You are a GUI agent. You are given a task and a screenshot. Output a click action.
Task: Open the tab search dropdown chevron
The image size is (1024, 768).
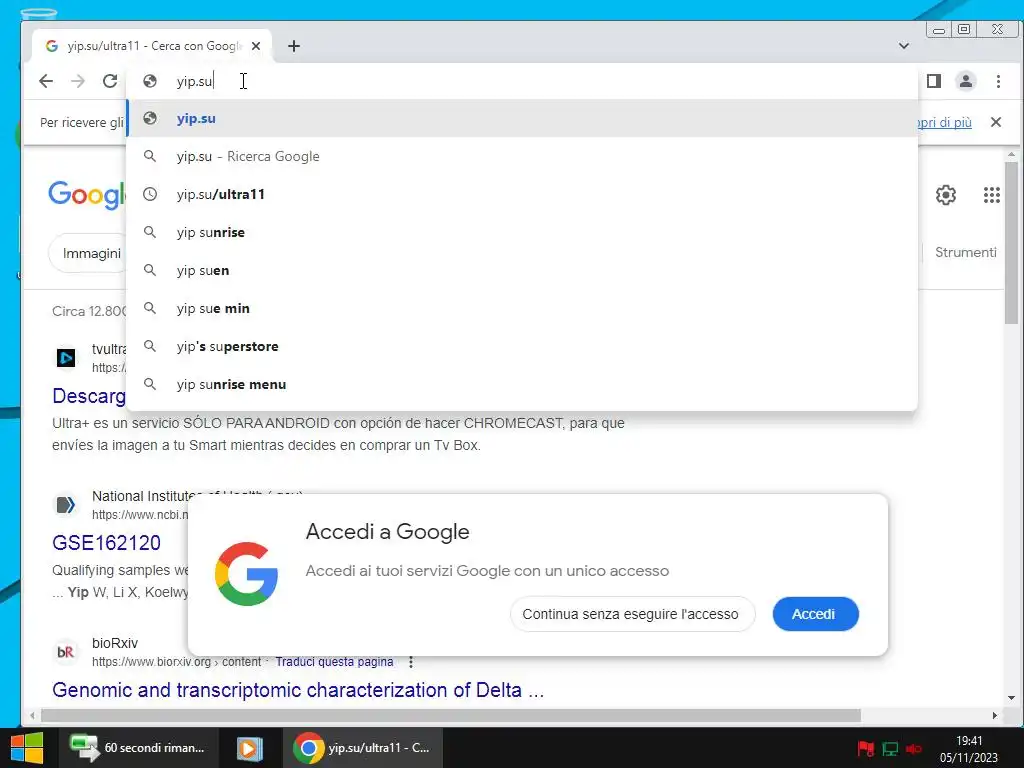(904, 46)
